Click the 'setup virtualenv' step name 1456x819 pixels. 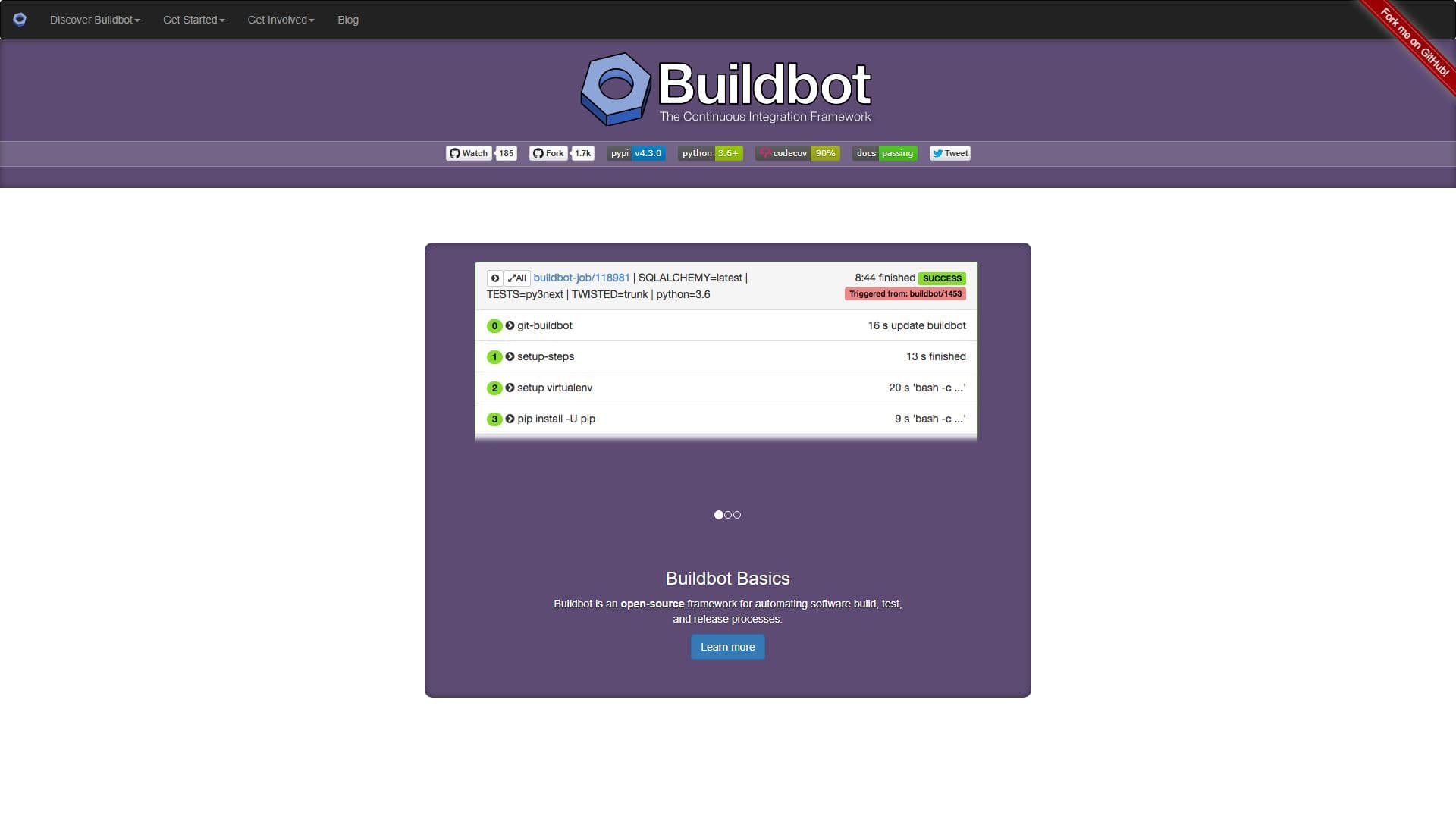click(x=555, y=388)
